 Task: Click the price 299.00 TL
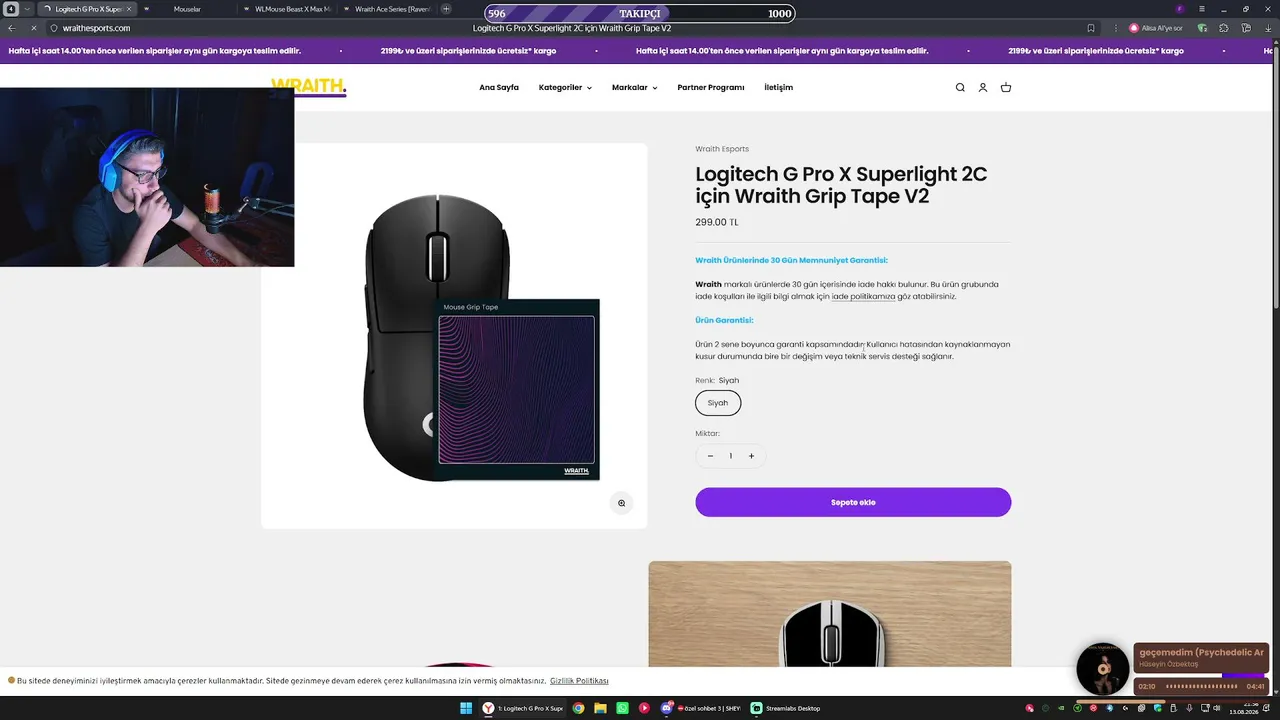[717, 223]
